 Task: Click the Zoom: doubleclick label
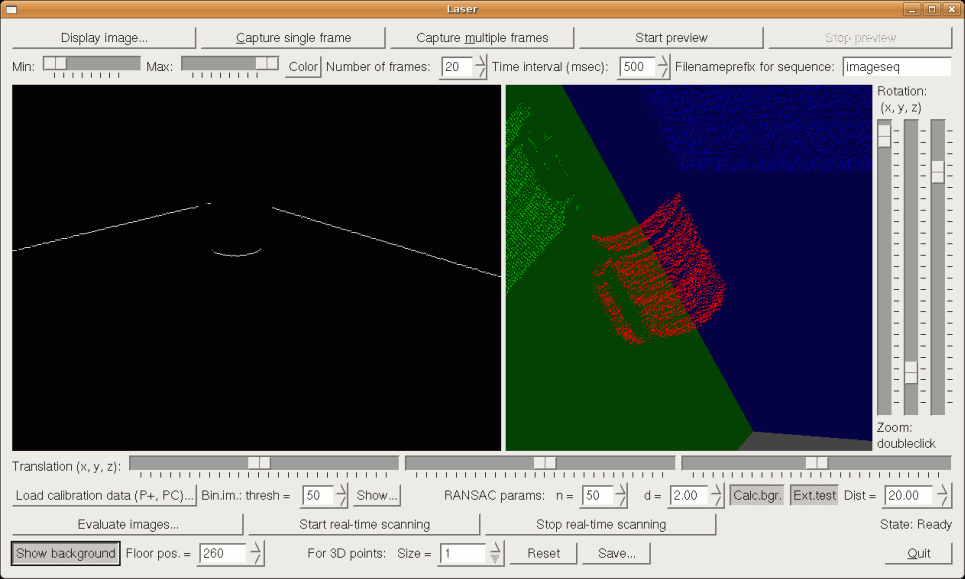[x=906, y=435]
